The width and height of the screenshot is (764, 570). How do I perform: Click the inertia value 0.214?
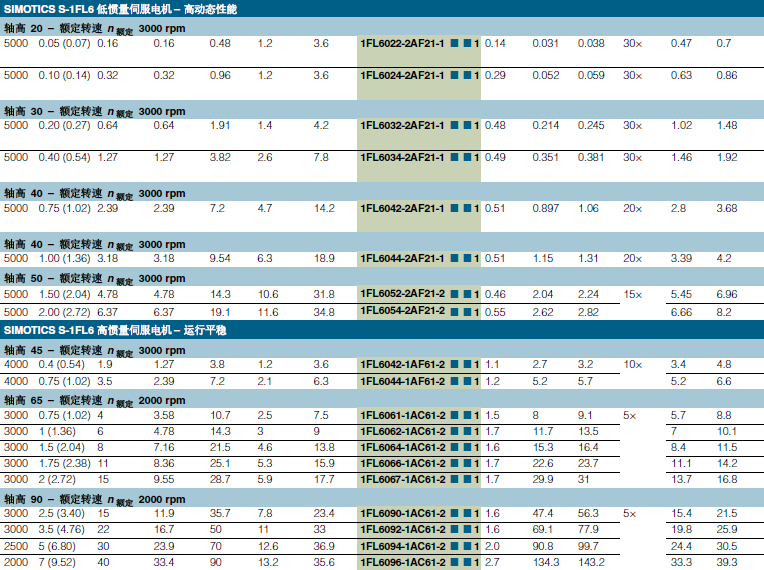(x=545, y=126)
